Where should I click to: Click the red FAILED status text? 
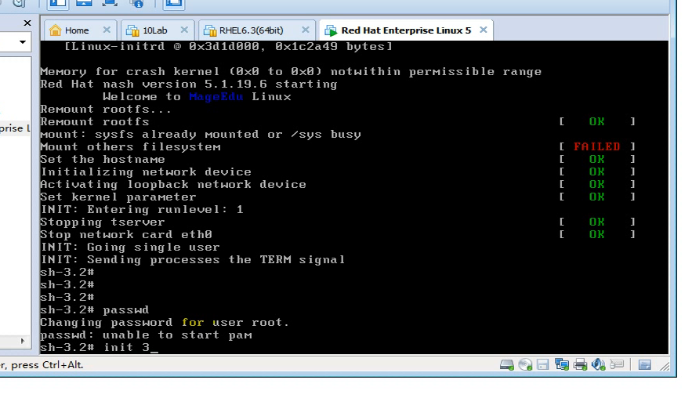pyautogui.click(x=597, y=147)
